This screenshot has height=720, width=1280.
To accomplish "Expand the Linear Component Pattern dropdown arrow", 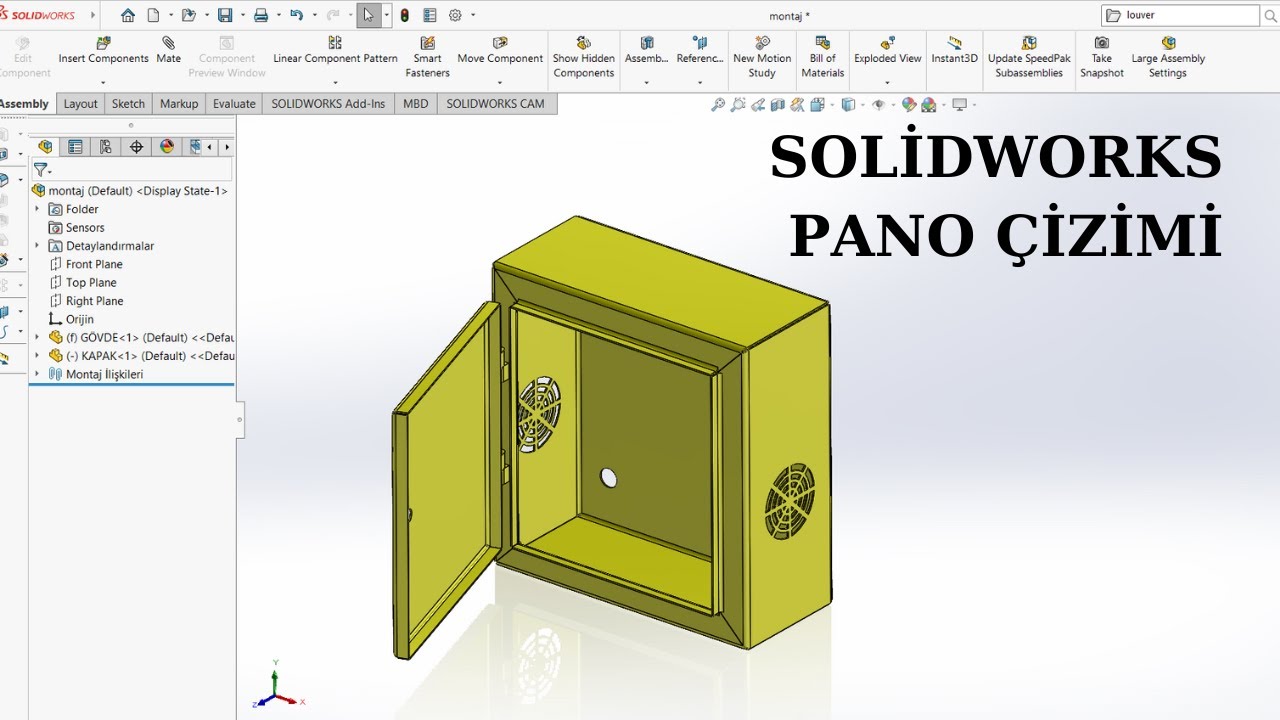I will point(335,84).
